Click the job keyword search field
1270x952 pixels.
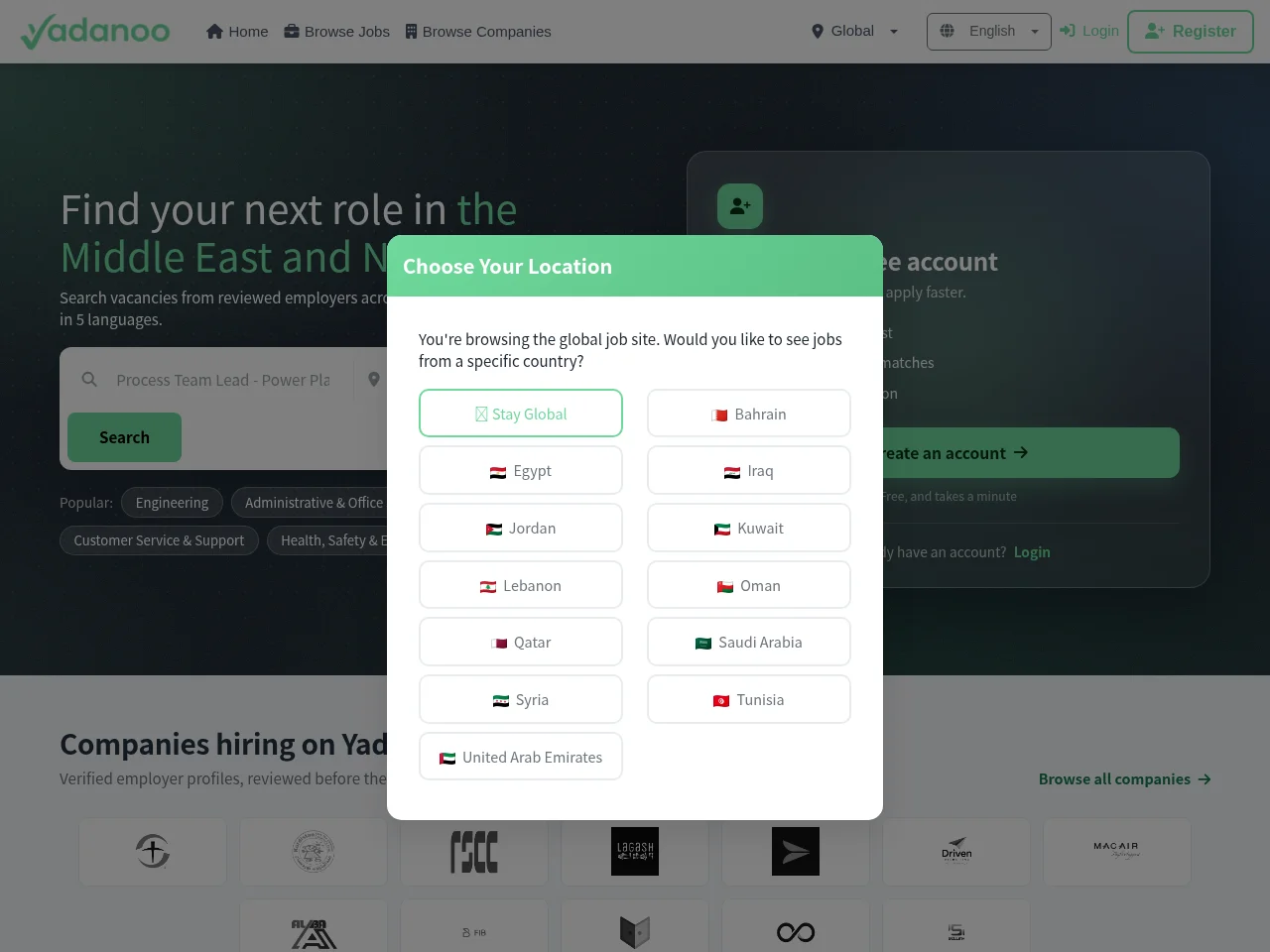[x=223, y=380]
